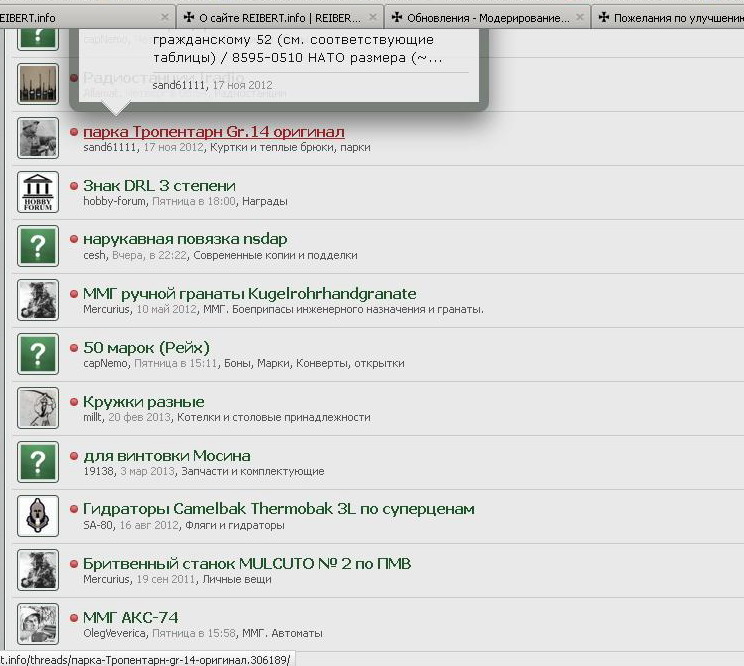Open user profile cesh
744x666 pixels.
click(x=94, y=256)
